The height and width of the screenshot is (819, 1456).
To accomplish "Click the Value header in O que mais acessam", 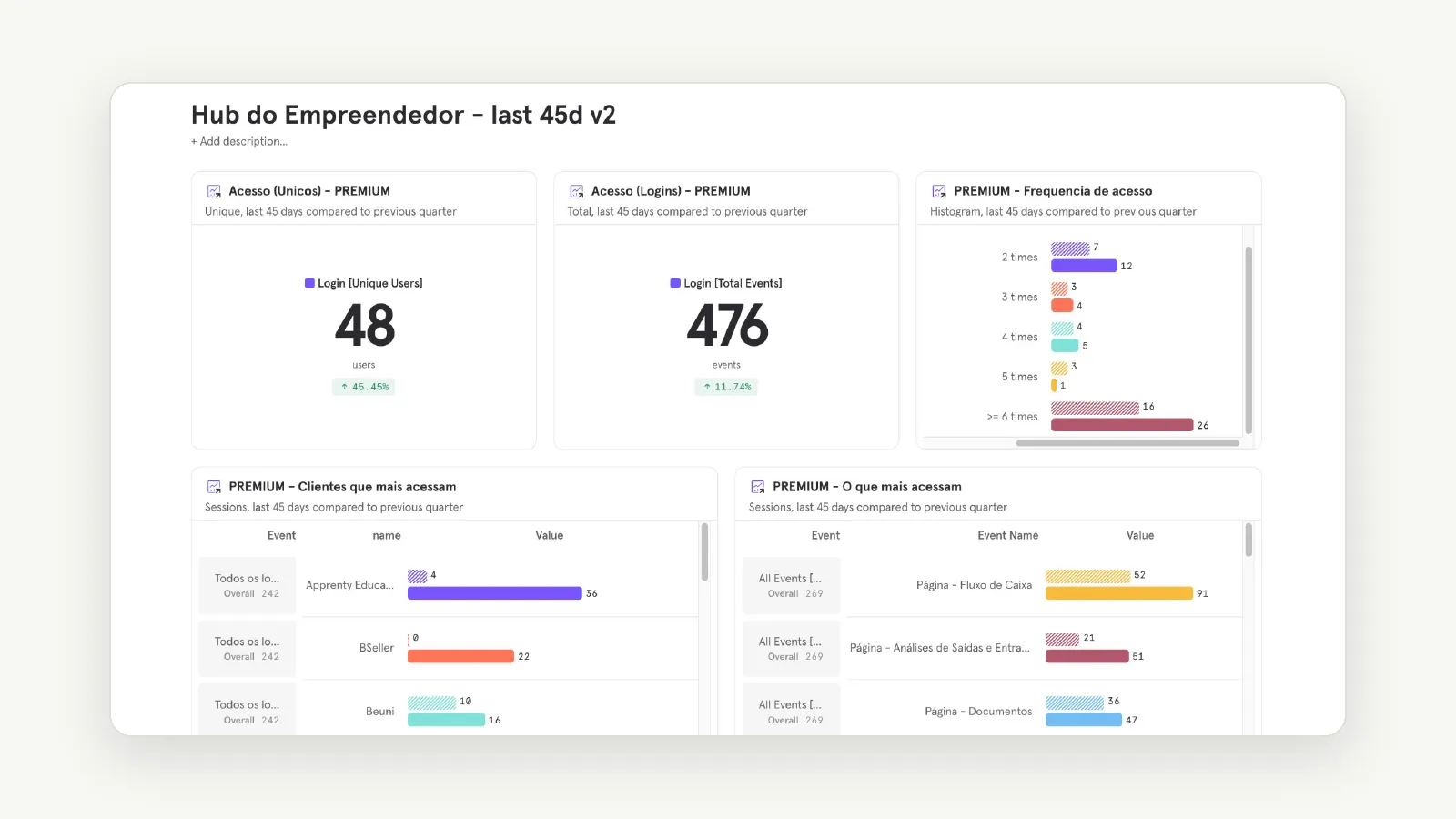I will [x=1140, y=536].
